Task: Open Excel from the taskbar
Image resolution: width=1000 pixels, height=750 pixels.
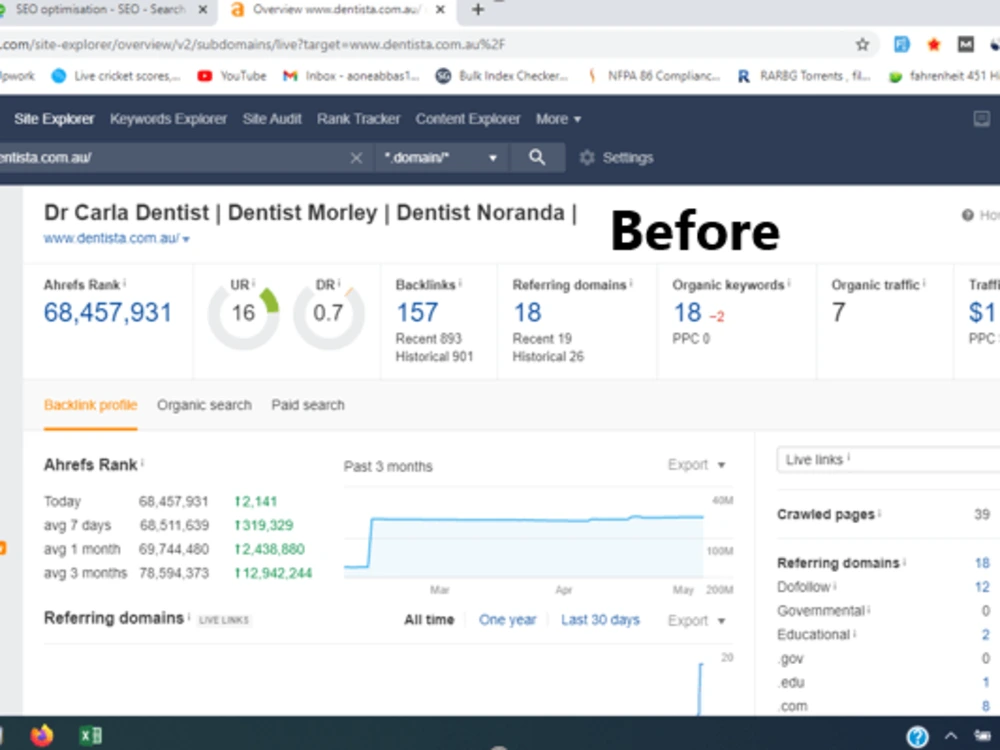Action: click(91, 735)
